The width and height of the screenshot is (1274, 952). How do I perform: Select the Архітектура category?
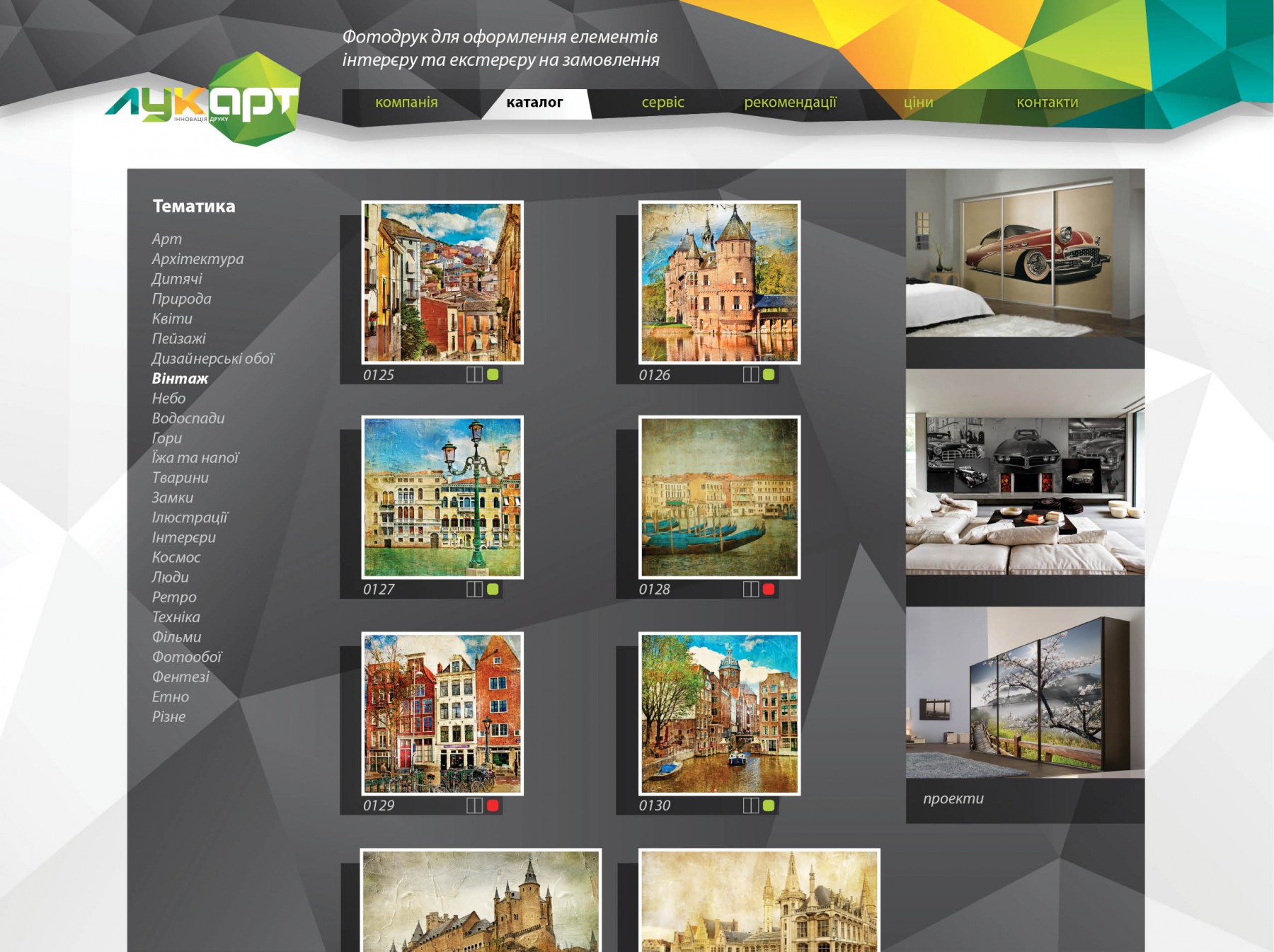(x=197, y=259)
